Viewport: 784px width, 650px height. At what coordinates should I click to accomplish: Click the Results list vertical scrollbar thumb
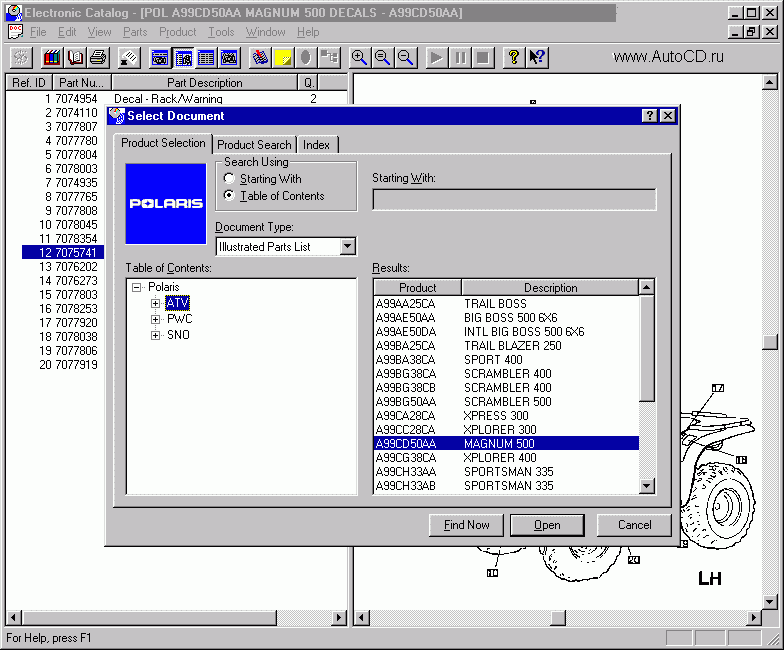646,348
